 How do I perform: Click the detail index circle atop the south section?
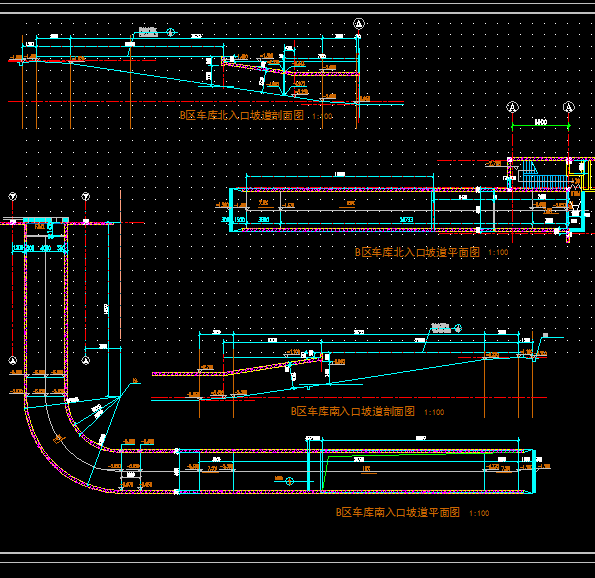[x=458, y=328]
